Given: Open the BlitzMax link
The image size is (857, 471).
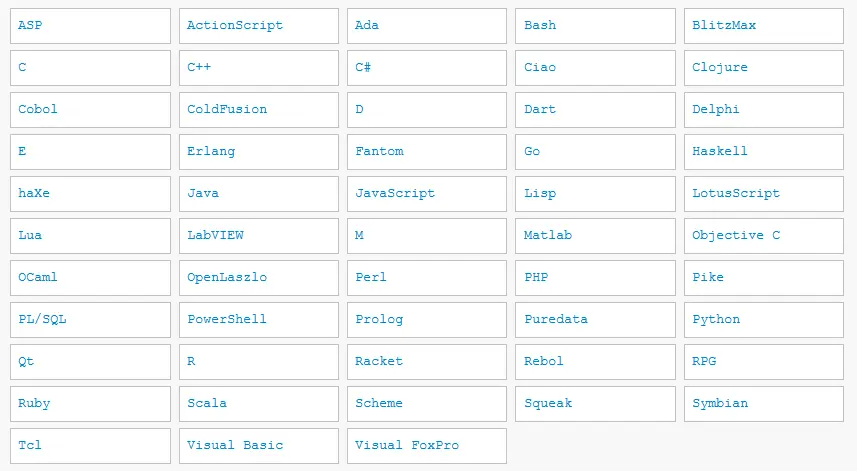Looking at the screenshot, I should coord(724,25).
